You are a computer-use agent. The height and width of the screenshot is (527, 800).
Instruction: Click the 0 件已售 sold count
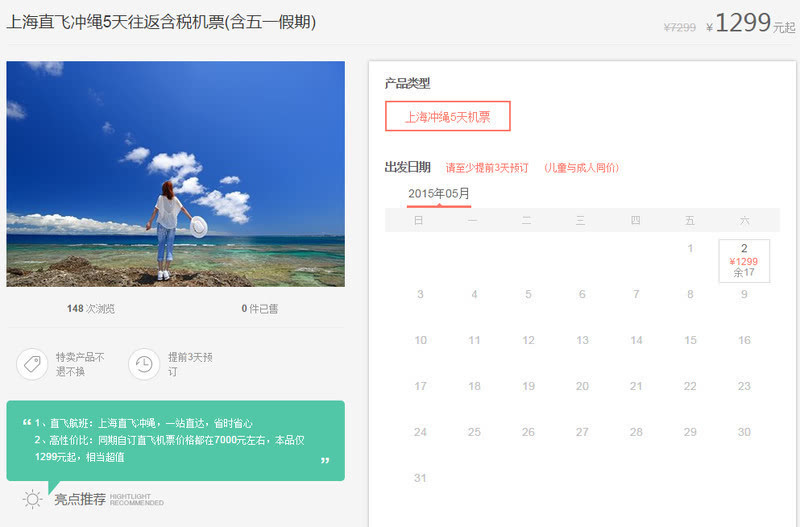coord(259,309)
